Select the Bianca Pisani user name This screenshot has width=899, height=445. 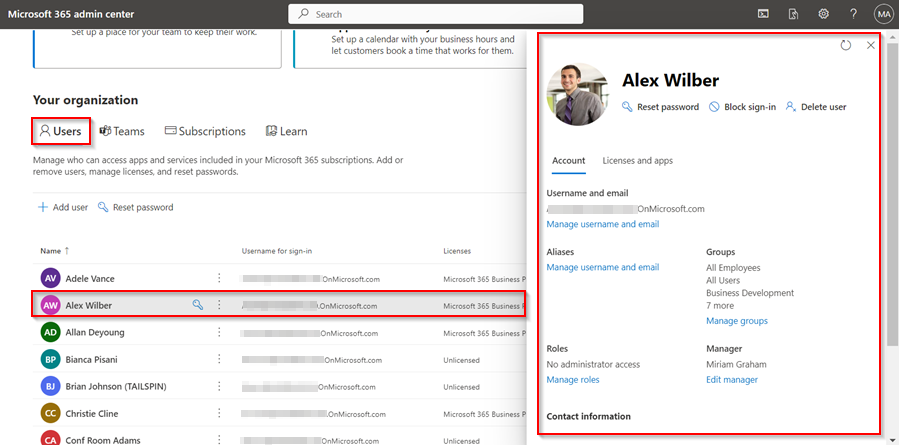91,360
